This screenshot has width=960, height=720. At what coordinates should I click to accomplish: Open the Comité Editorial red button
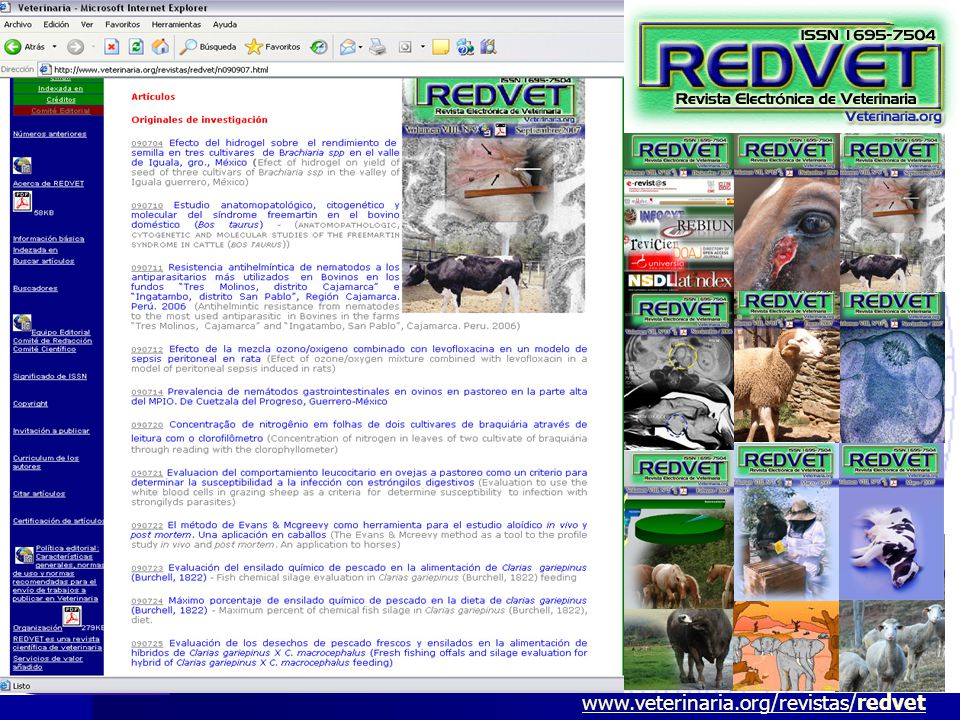(60, 111)
